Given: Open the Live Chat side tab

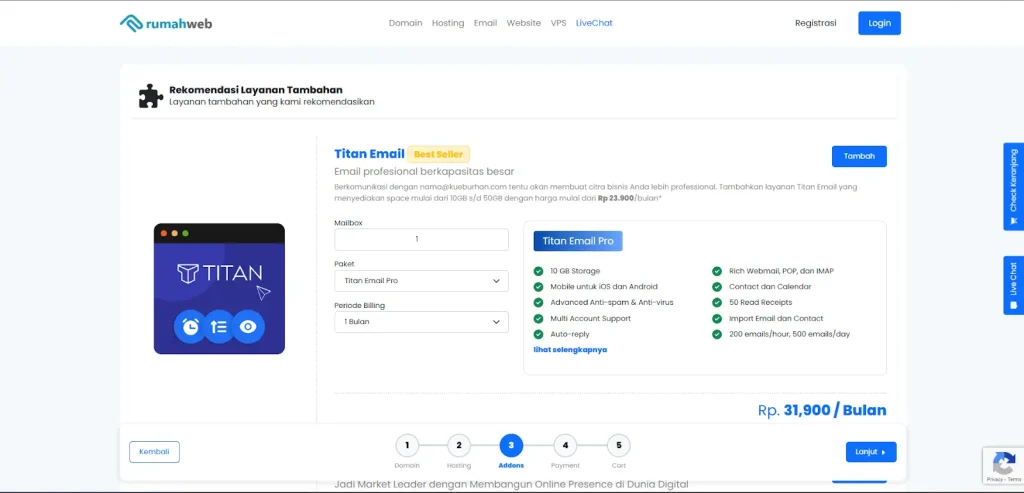Looking at the screenshot, I should [1014, 285].
